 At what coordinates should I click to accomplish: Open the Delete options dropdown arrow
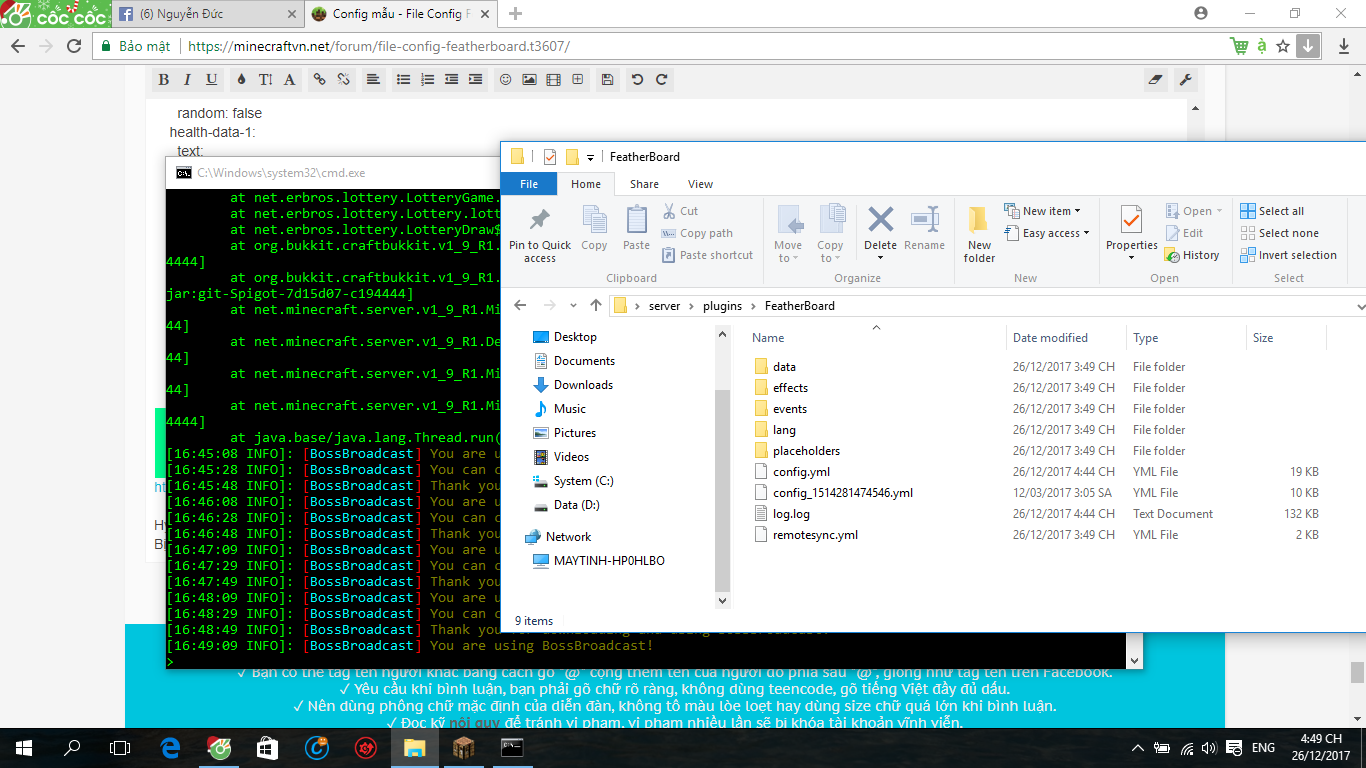click(x=880, y=258)
